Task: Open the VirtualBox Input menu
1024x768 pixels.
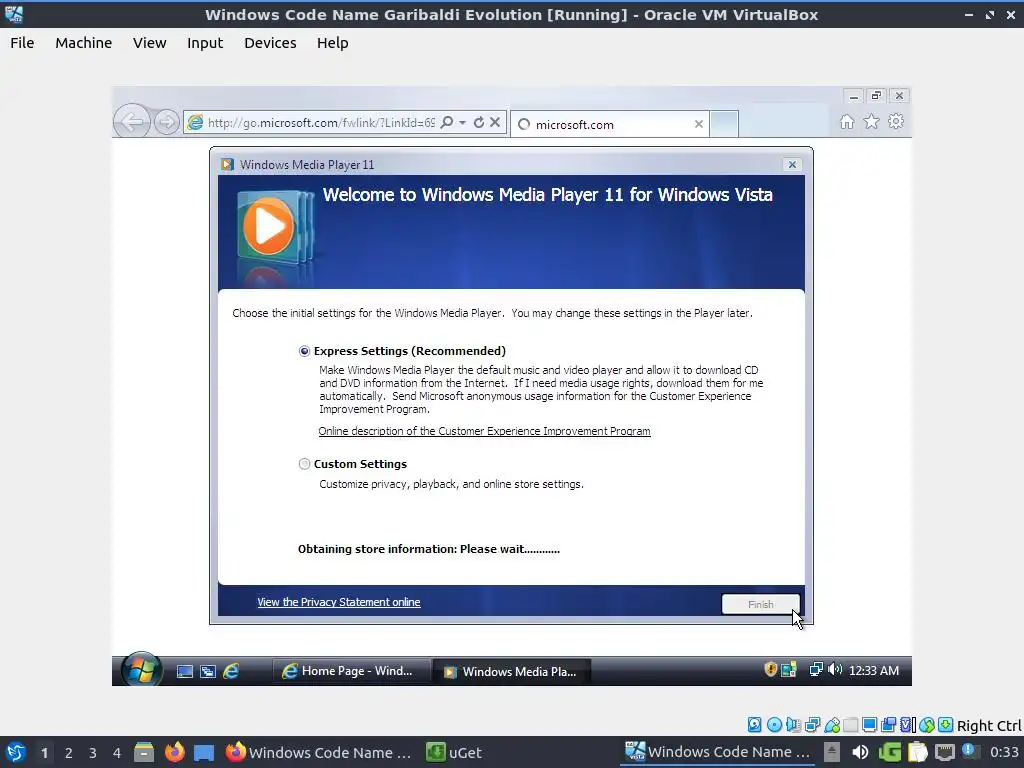Action: click(205, 43)
